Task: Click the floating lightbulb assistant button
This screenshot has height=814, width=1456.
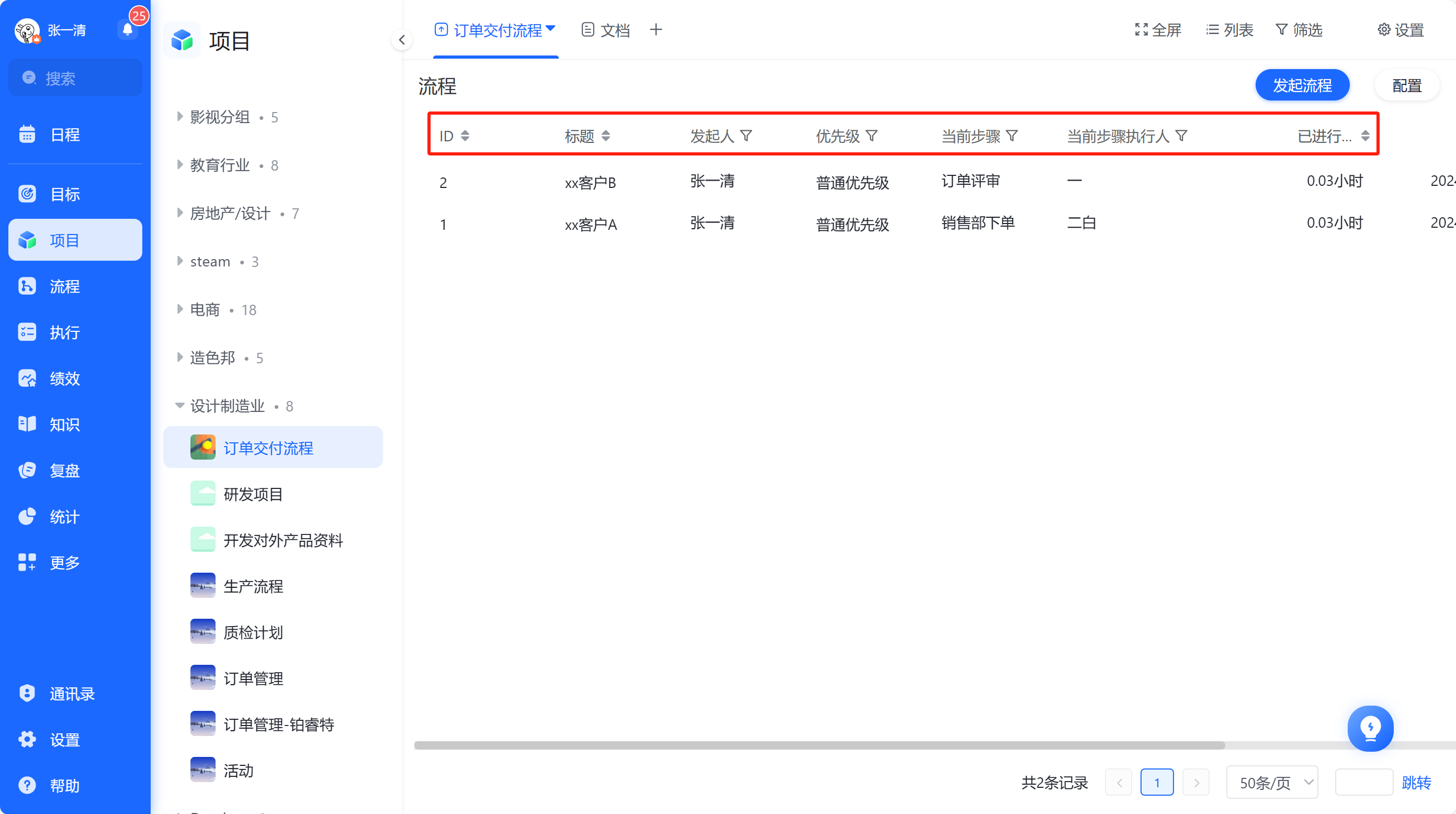Action: [x=1370, y=728]
